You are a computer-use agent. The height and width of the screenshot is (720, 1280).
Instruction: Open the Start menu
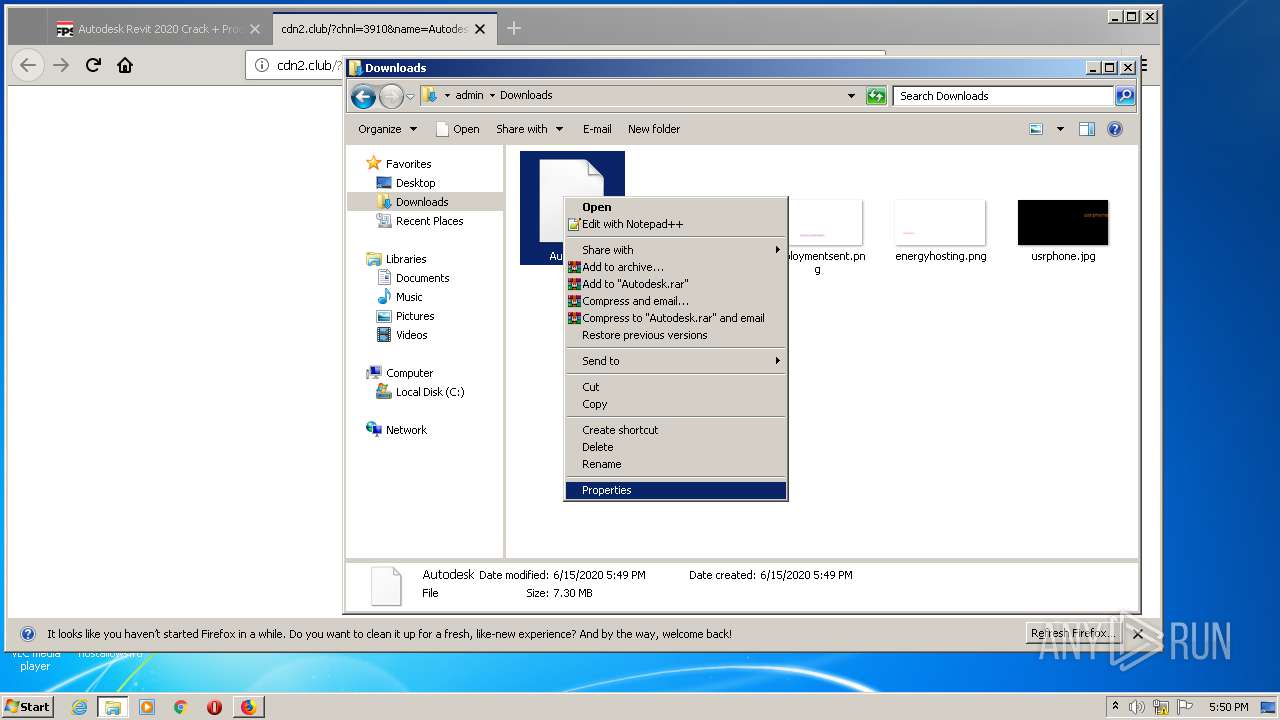(28, 706)
